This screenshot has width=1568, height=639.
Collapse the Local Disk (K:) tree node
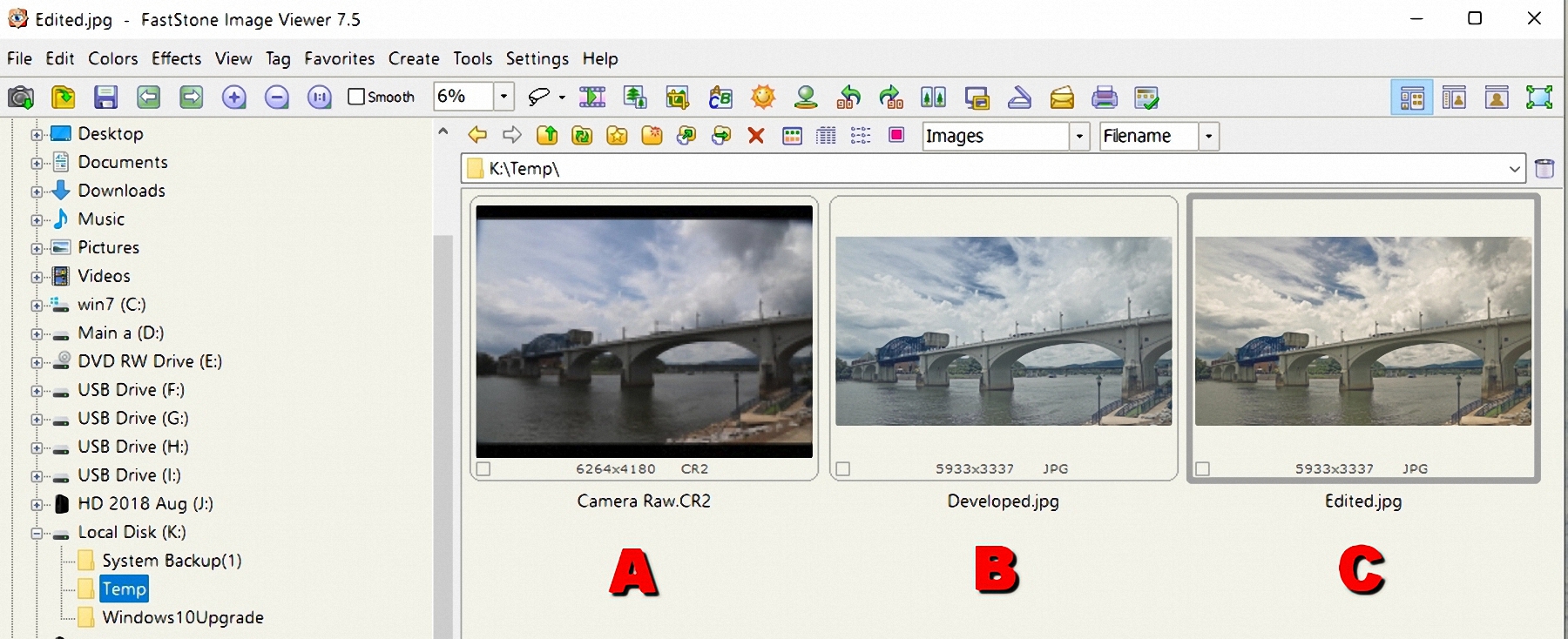pyautogui.click(x=37, y=533)
